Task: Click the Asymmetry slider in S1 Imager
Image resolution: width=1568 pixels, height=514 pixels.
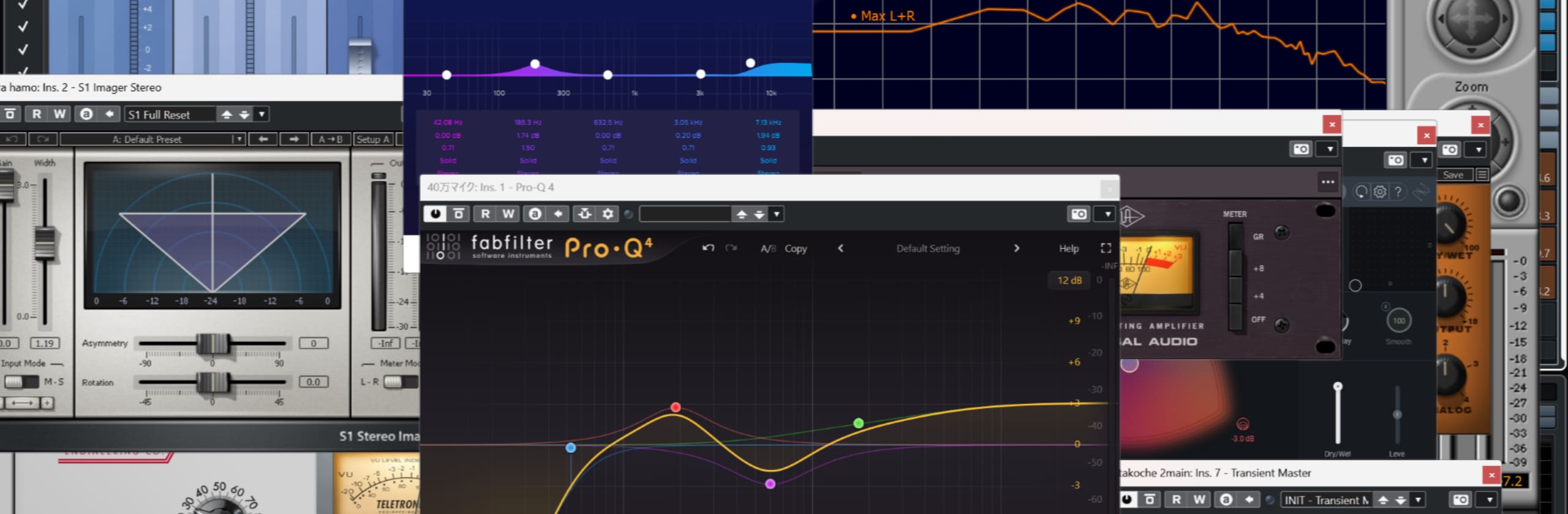Action: click(x=213, y=343)
